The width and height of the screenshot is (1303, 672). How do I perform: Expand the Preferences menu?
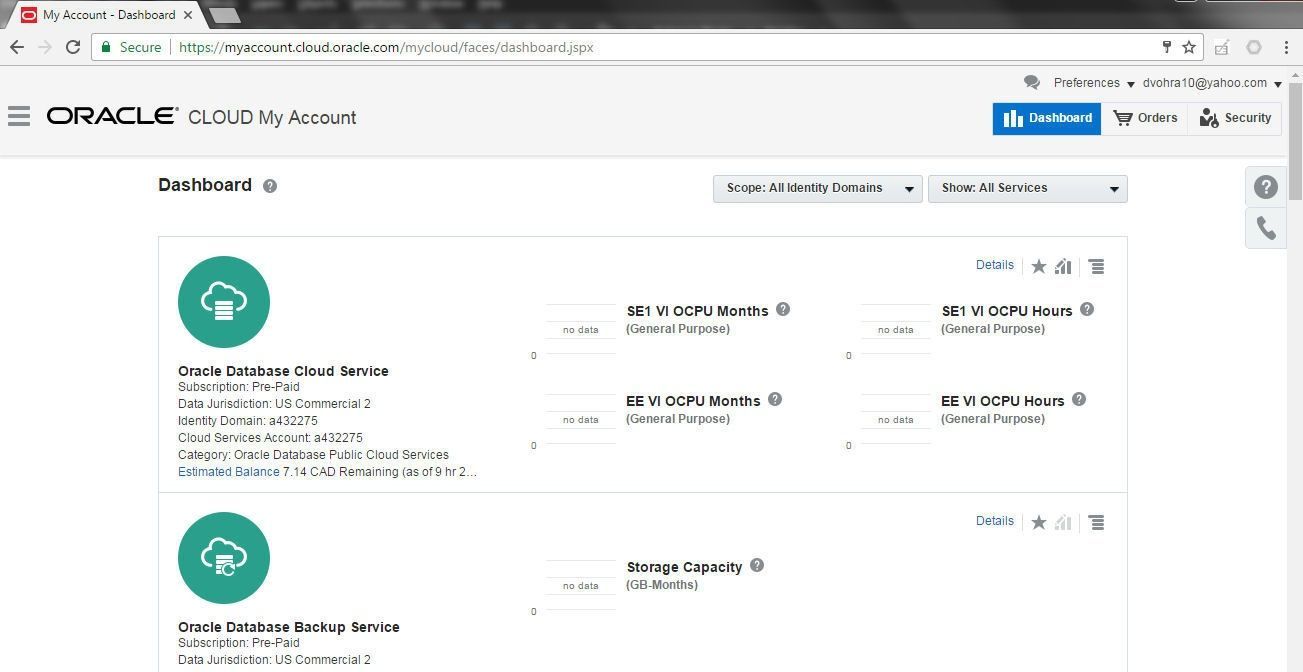coord(1094,83)
